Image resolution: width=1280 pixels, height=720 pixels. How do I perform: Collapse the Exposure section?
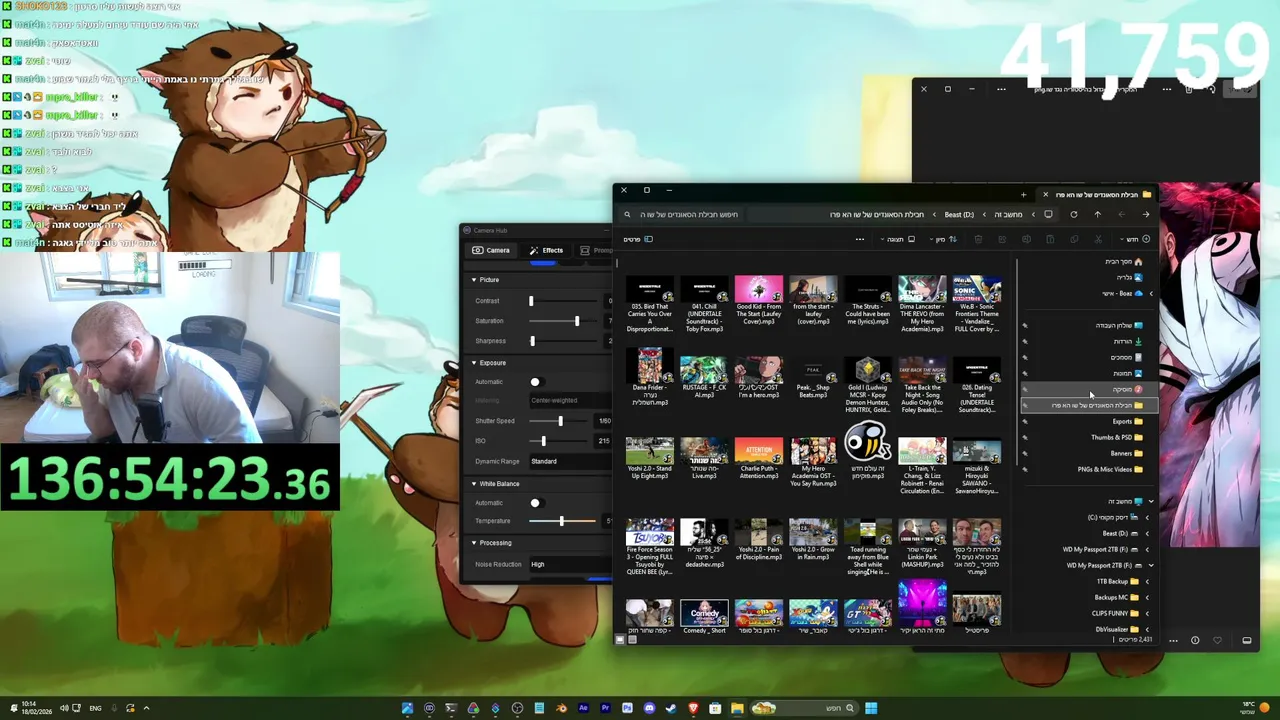tap(474, 363)
